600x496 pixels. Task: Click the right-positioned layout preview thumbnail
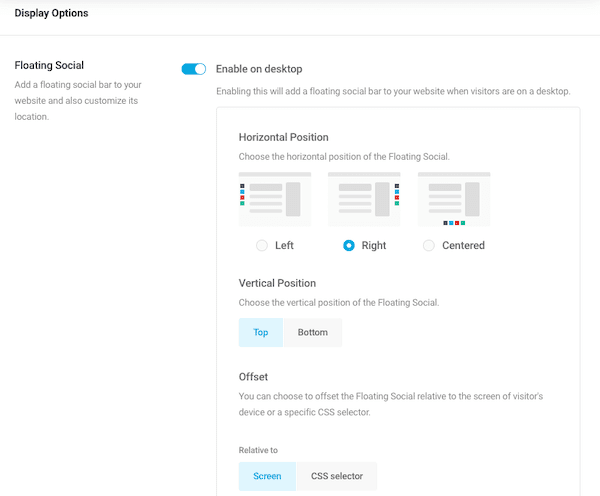[x=364, y=199]
